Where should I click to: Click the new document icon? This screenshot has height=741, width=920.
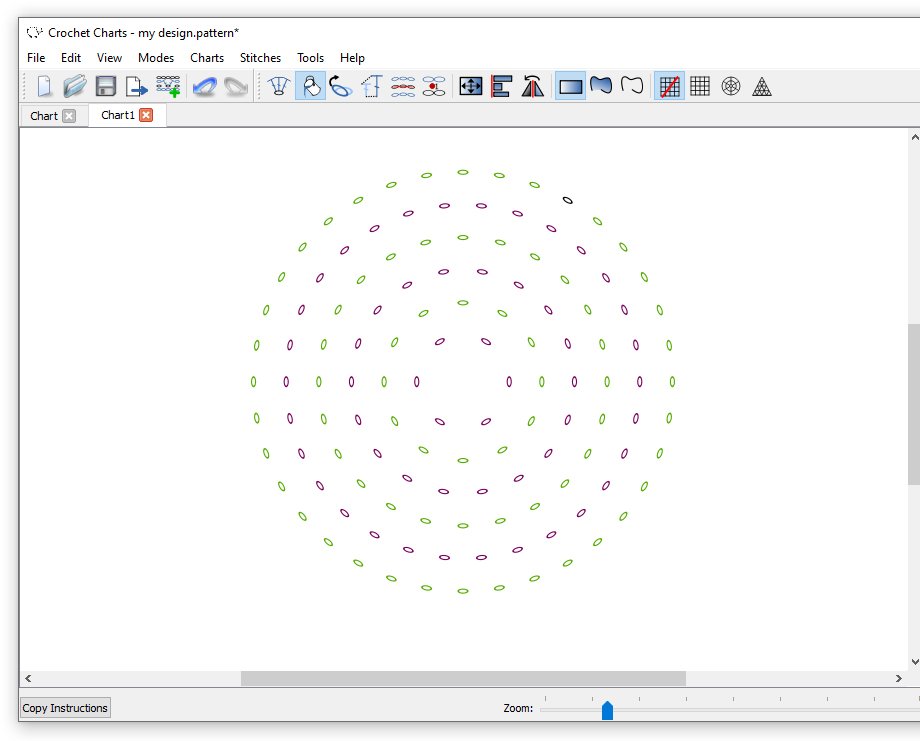45,86
